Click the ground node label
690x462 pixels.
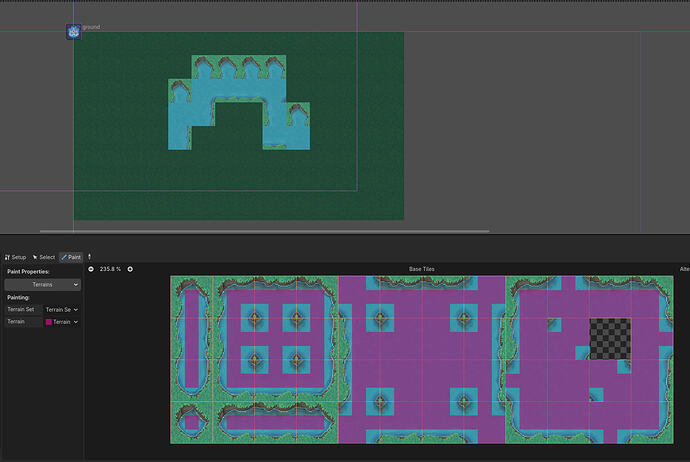coord(91,27)
